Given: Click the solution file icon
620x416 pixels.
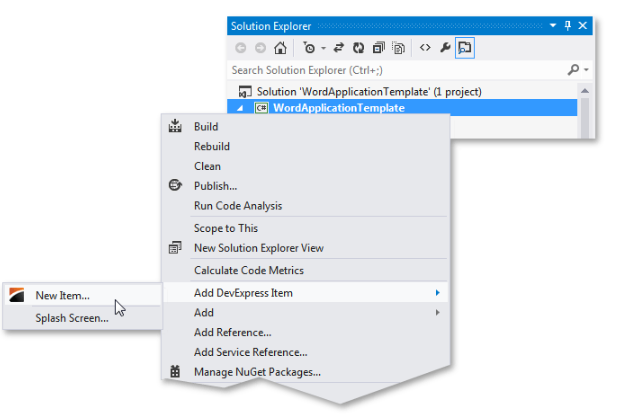Looking at the screenshot, I should tap(245, 92).
